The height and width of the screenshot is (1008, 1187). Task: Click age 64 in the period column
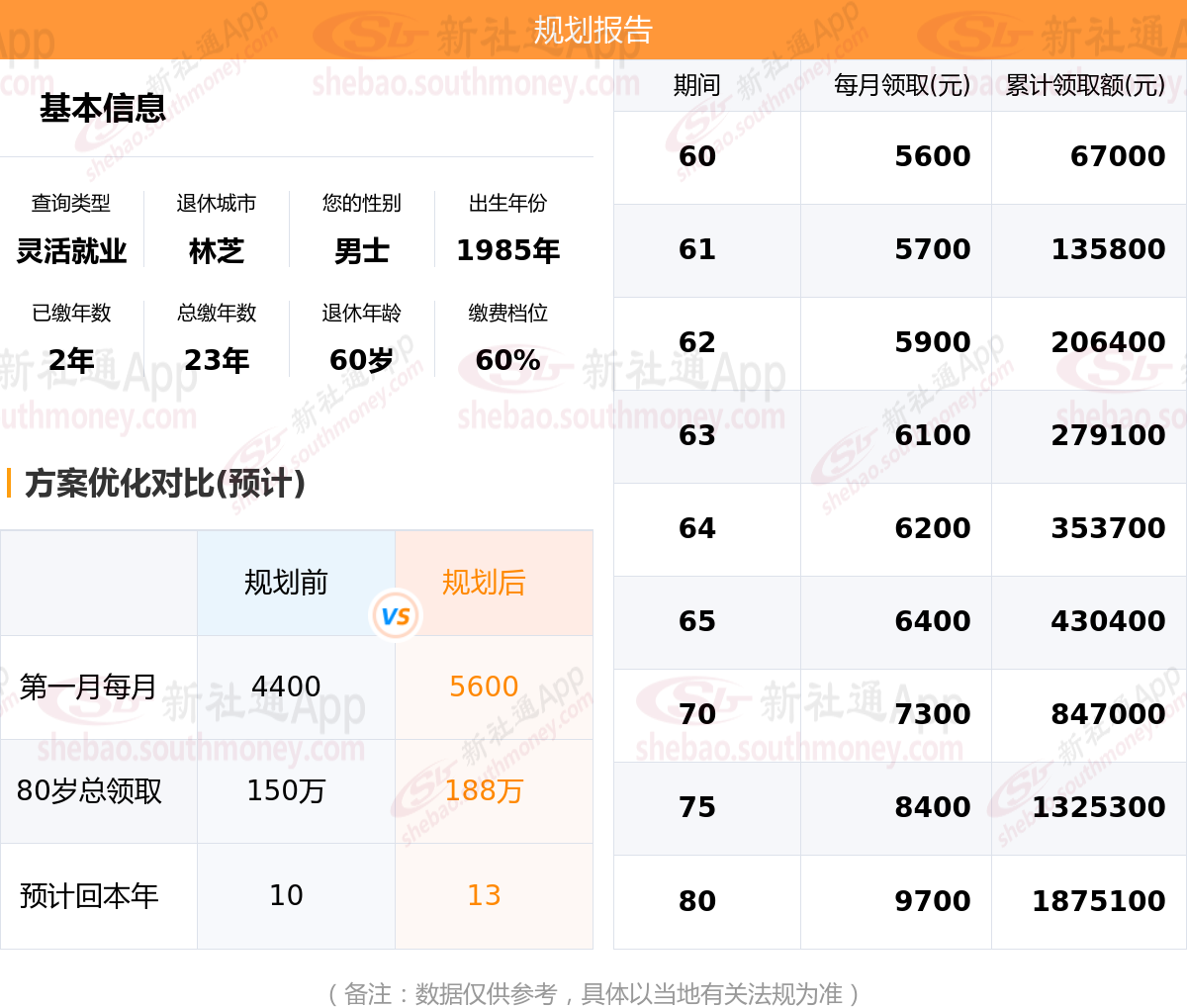coord(697,528)
